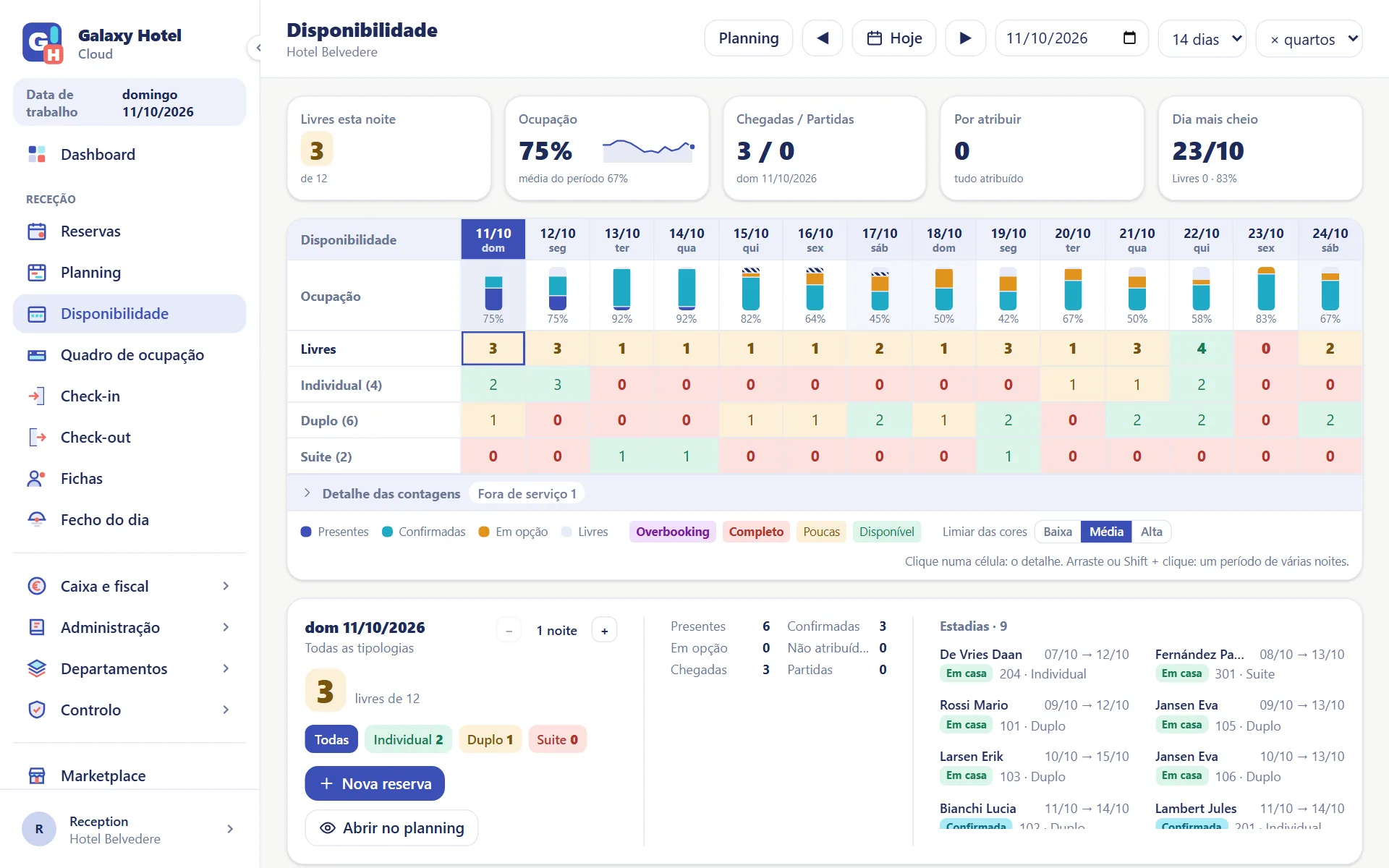Open Fichas guest profiles
Screen dimensions: 1389x868
click(129, 479)
